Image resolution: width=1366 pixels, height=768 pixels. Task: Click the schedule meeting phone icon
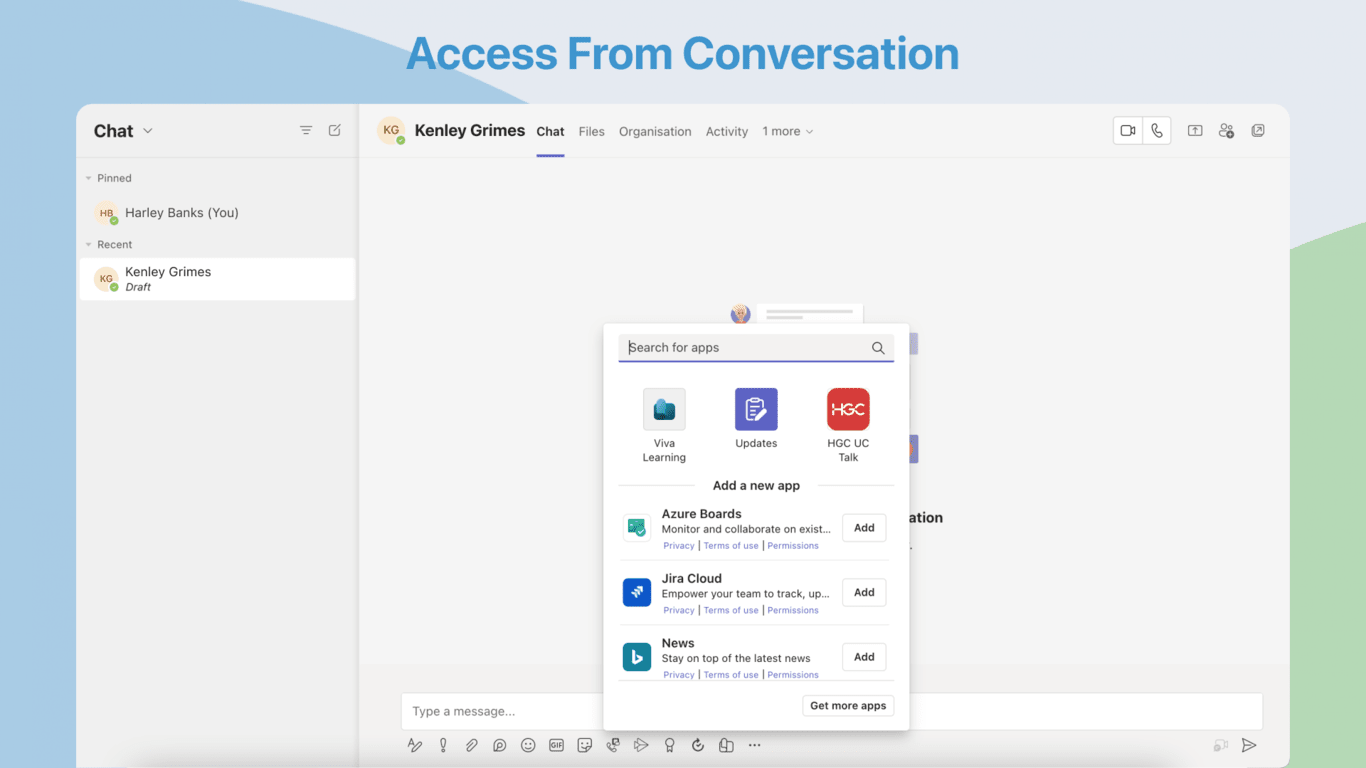[x=613, y=745]
